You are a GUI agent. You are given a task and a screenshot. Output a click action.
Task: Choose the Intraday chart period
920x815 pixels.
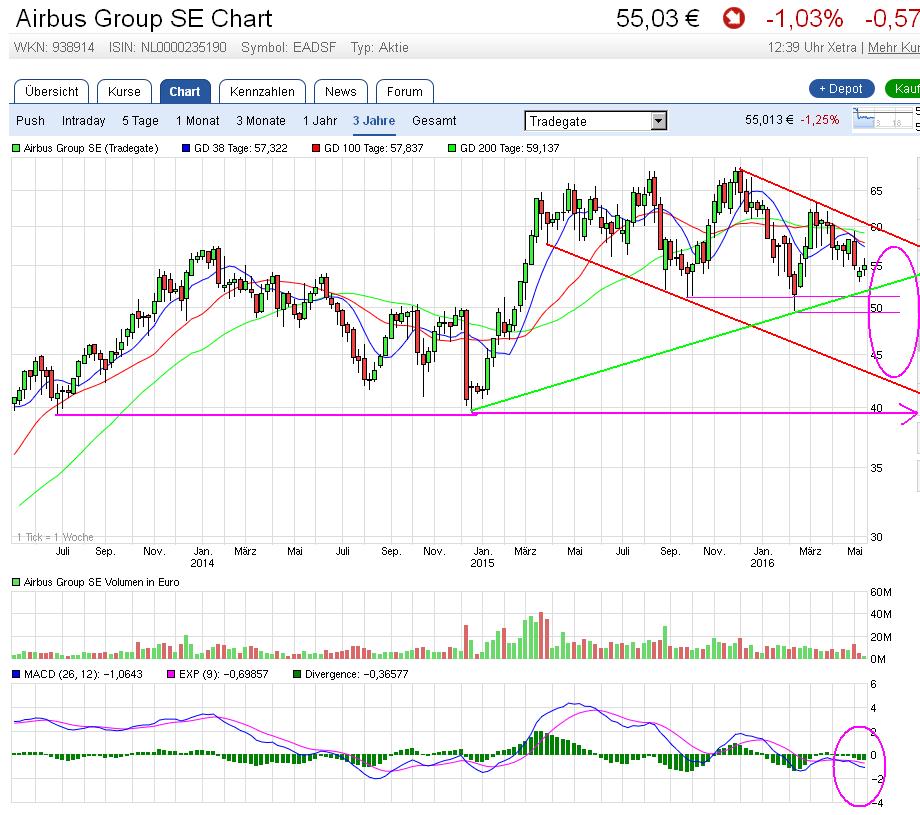(x=83, y=121)
